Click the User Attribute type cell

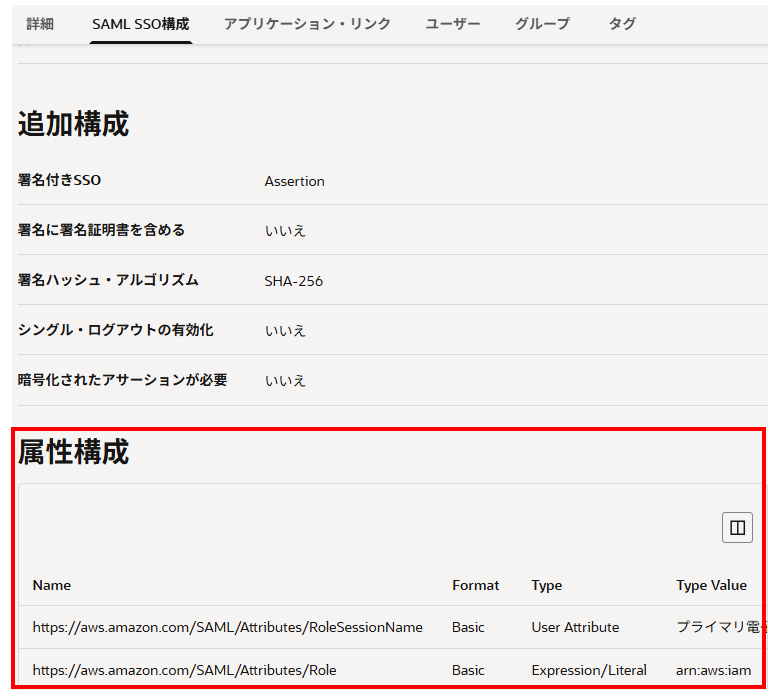click(x=575, y=627)
